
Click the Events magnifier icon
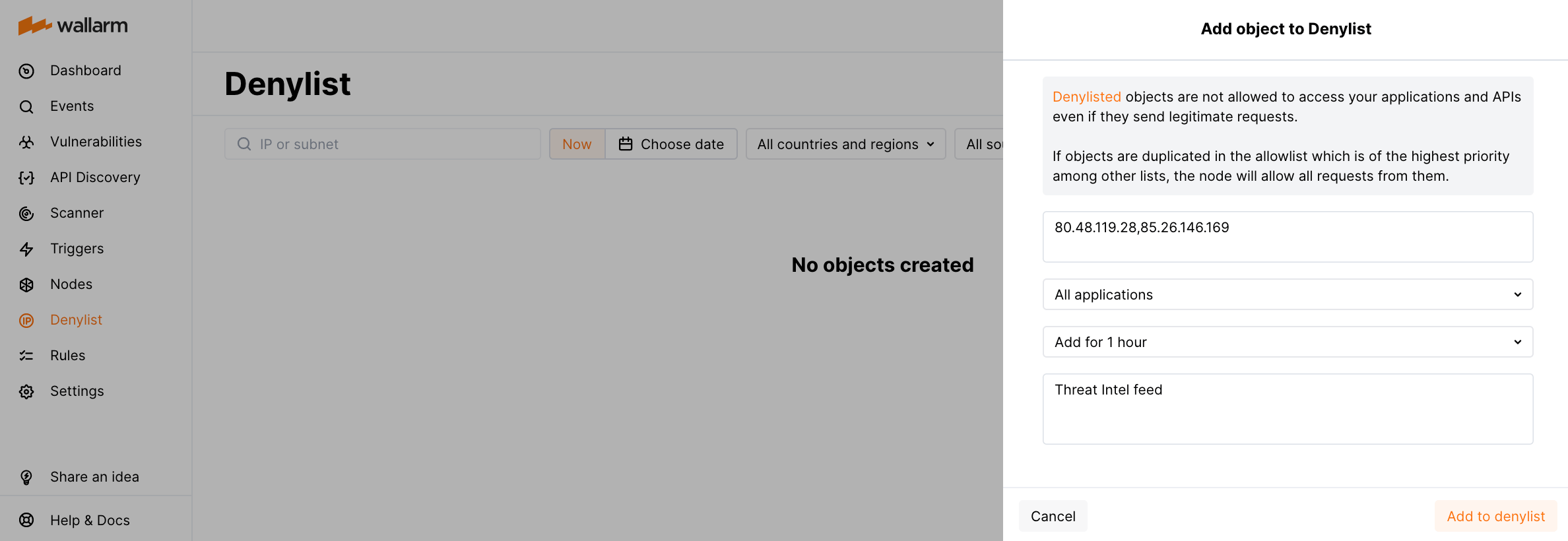26,107
